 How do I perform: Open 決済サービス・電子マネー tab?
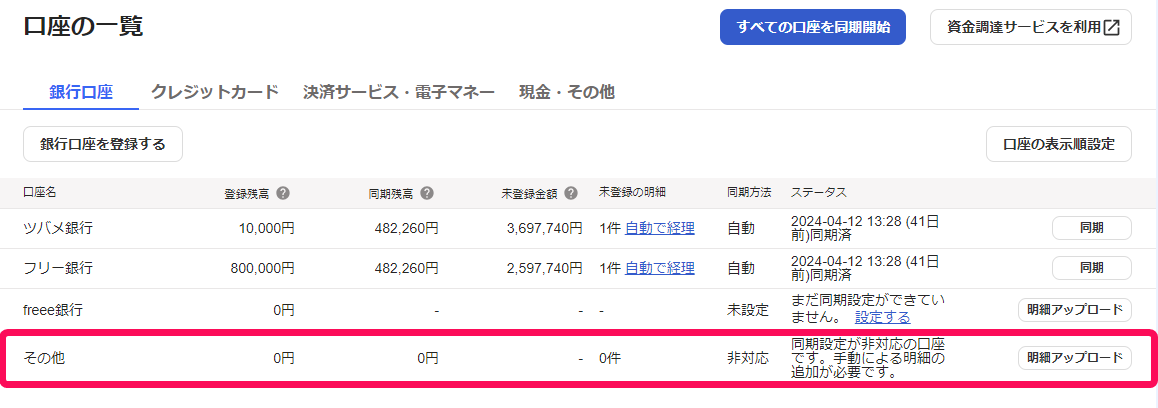tap(399, 92)
